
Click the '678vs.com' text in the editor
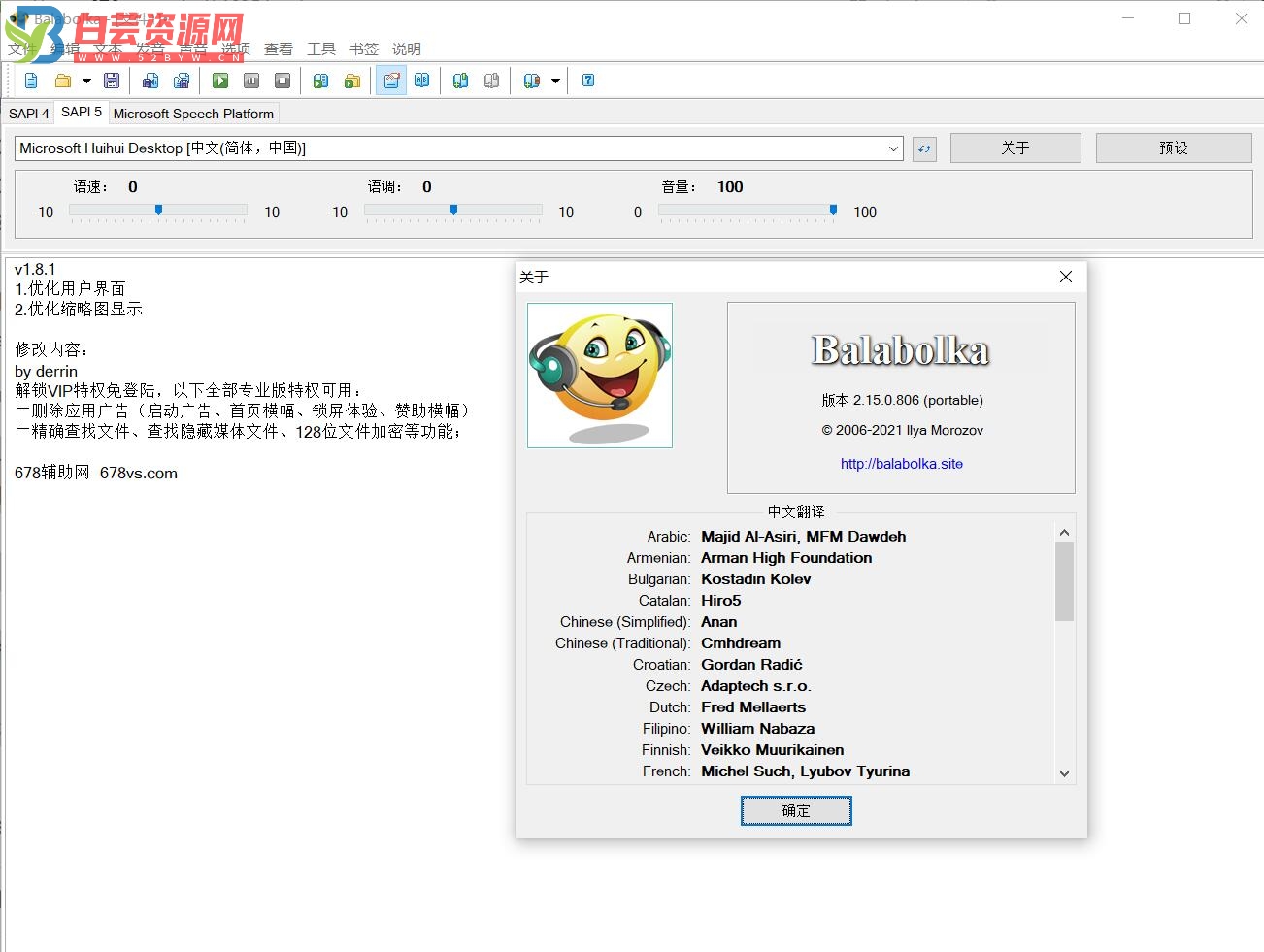[x=139, y=473]
